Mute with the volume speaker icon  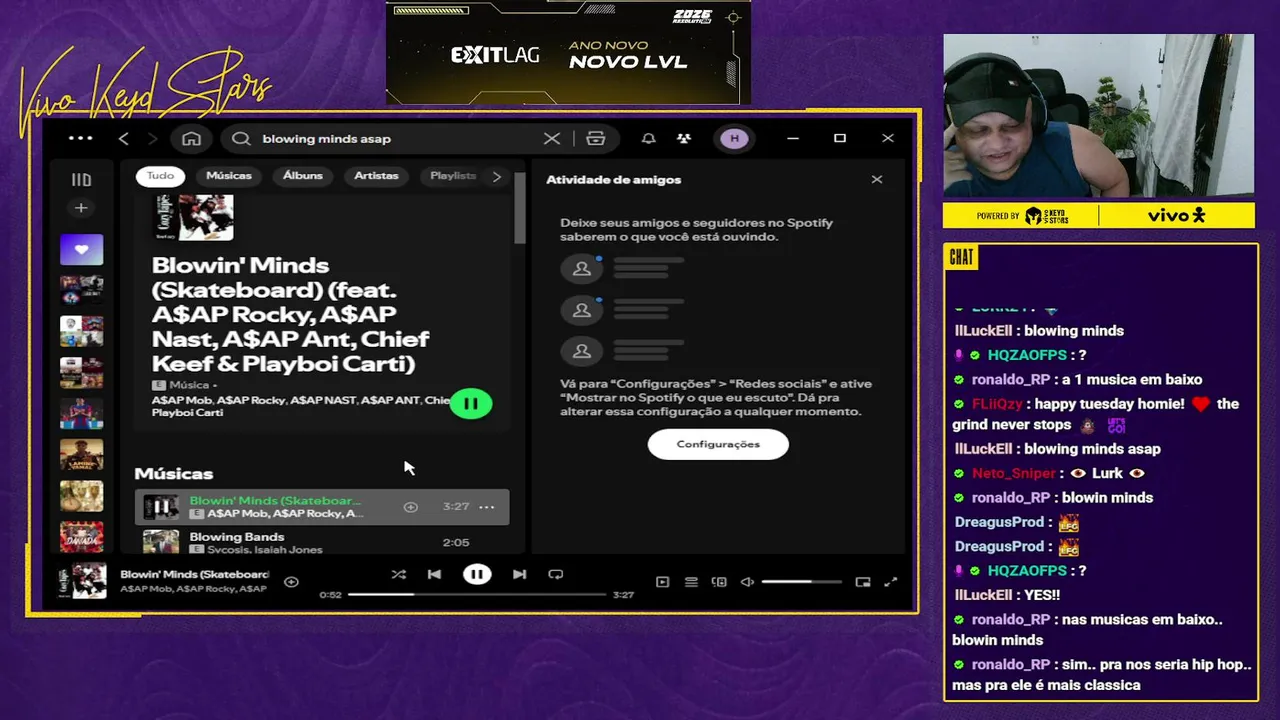746,581
